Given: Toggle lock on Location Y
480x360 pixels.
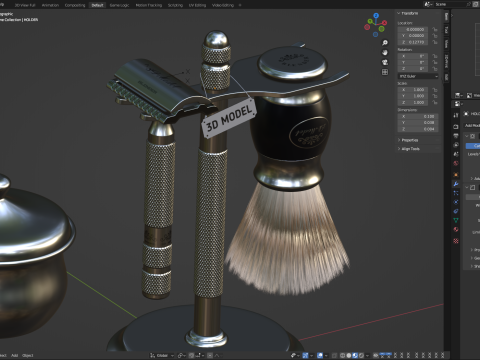Looking at the screenshot, I should (435, 36).
